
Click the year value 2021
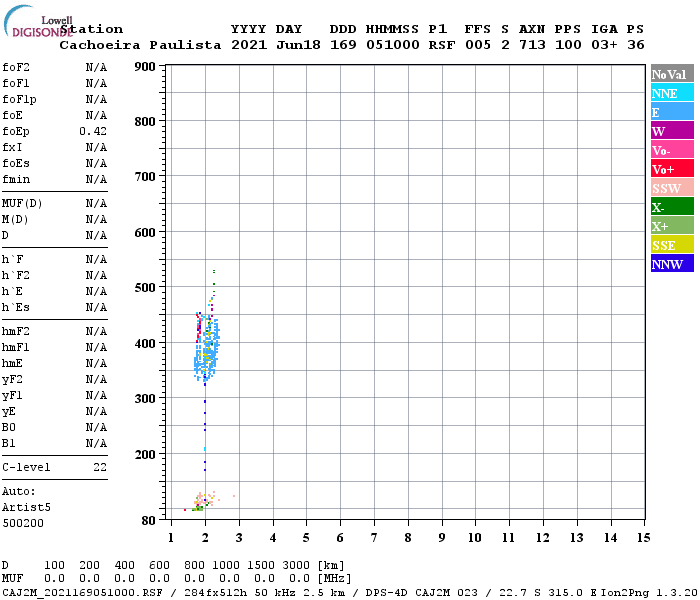(249, 45)
